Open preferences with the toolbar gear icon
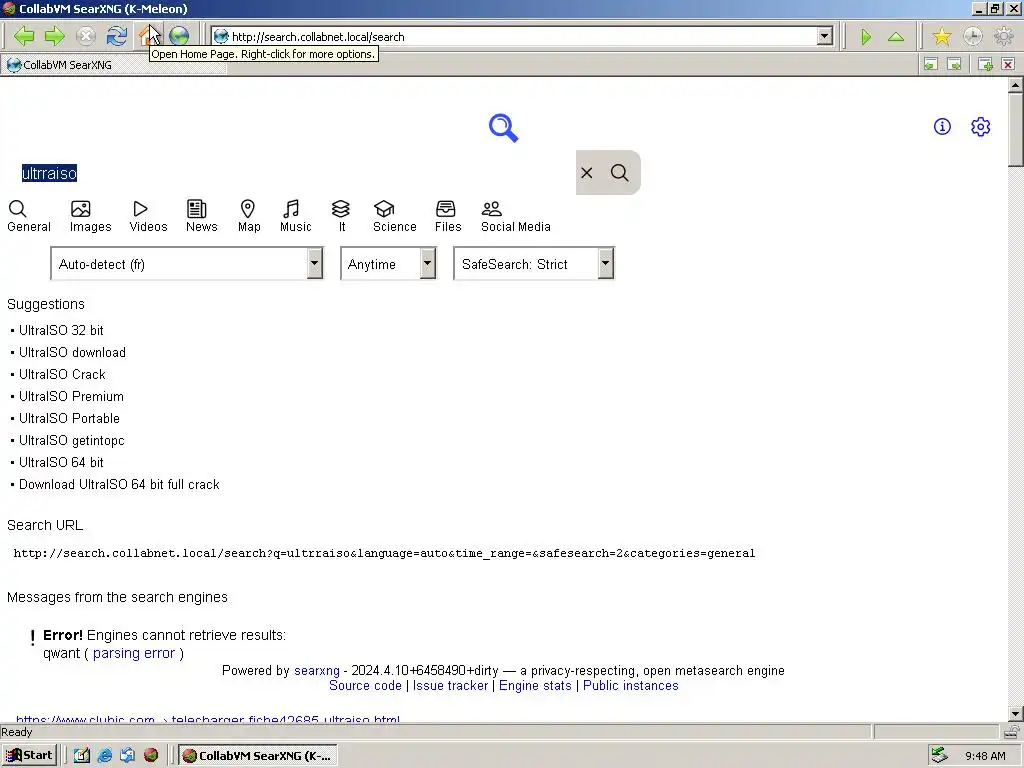 (1003, 37)
